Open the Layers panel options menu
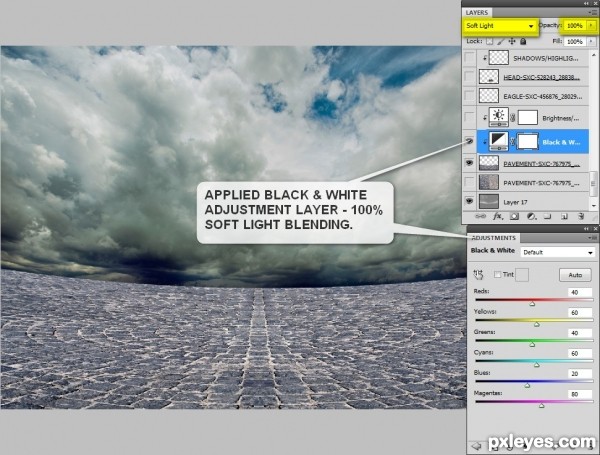The height and width of the screenshot is (455, 600). [593, 13]
